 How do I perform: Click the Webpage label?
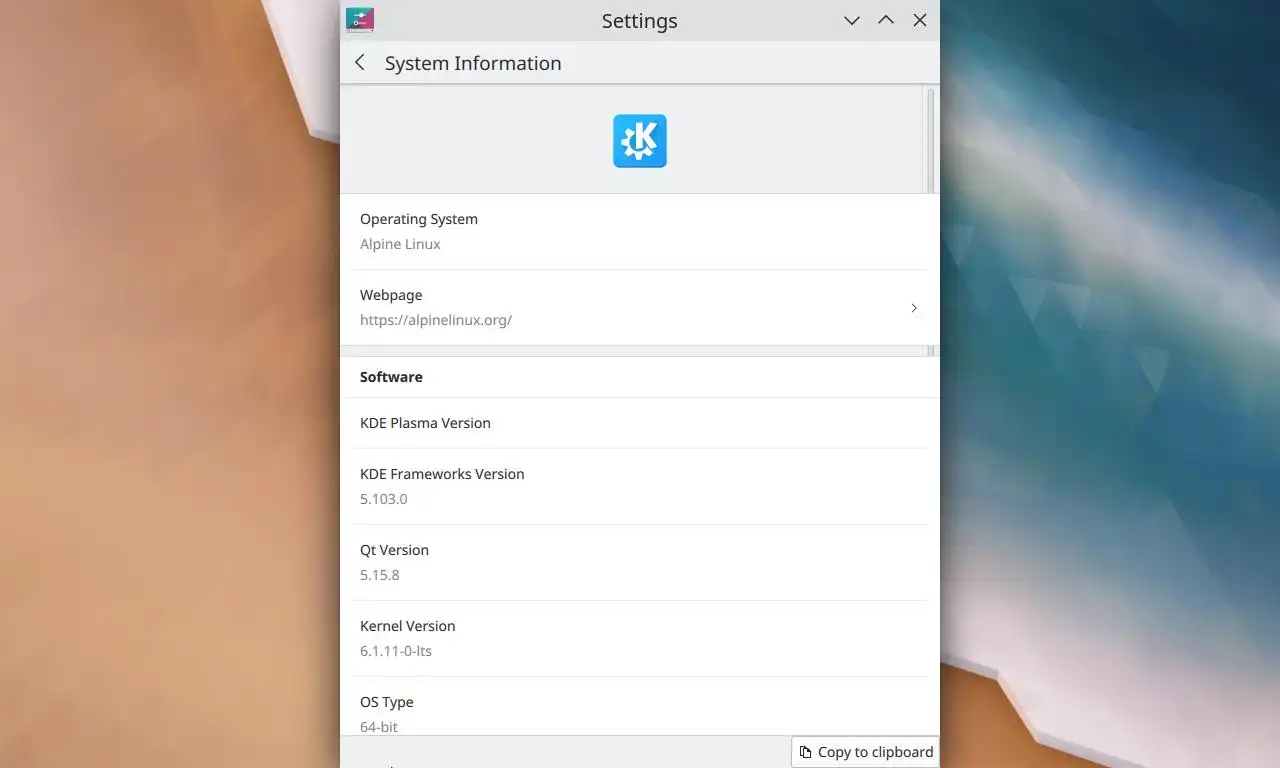point(391,295)
